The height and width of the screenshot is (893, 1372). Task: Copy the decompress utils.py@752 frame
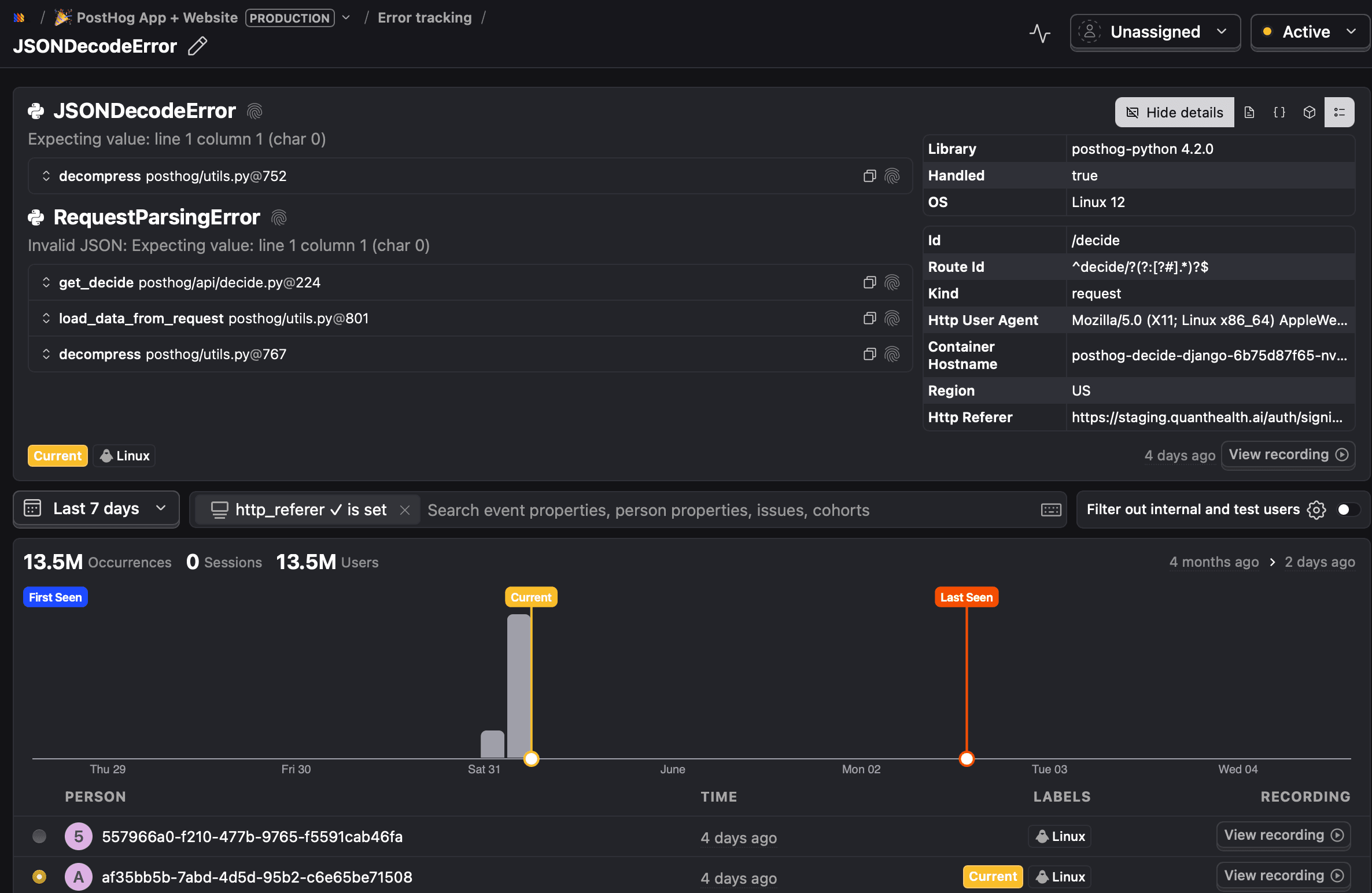coord(869,176)
